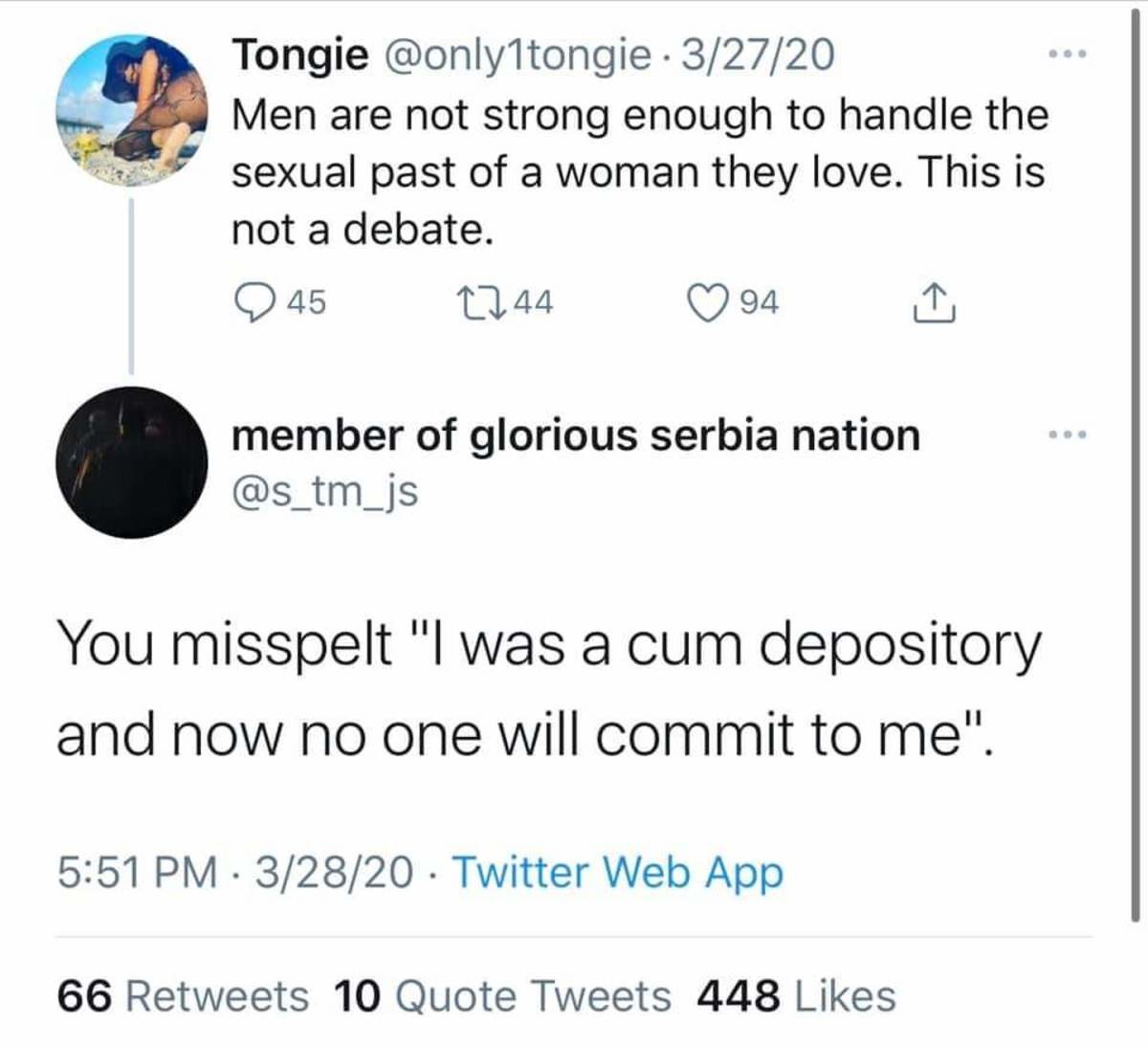
Task: Like Tongie's tweet with the heart icon
Action: [x=706, y=302]
